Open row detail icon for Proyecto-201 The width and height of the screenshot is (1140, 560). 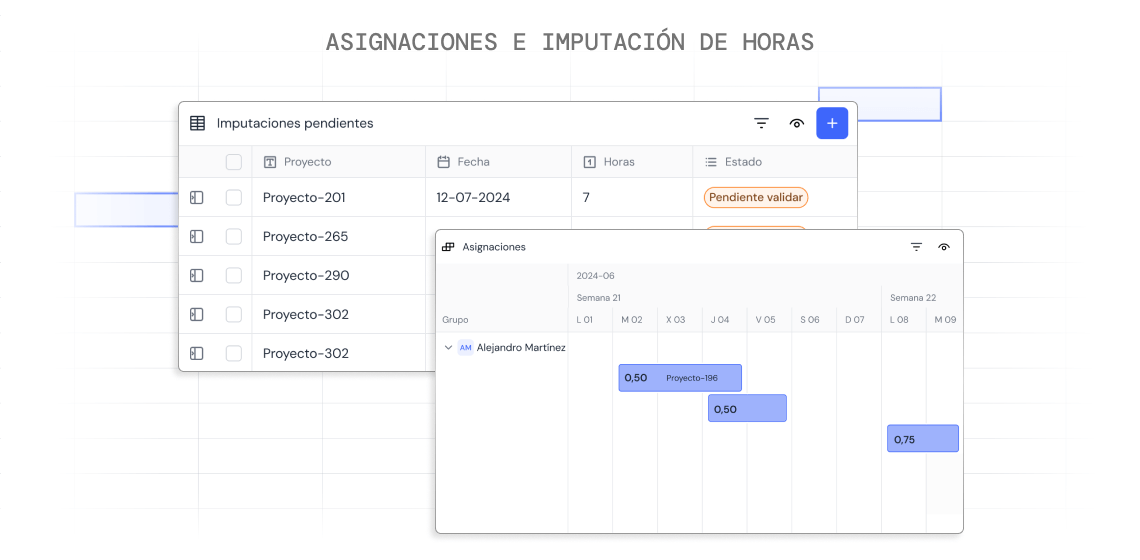(x=196, y=197)
